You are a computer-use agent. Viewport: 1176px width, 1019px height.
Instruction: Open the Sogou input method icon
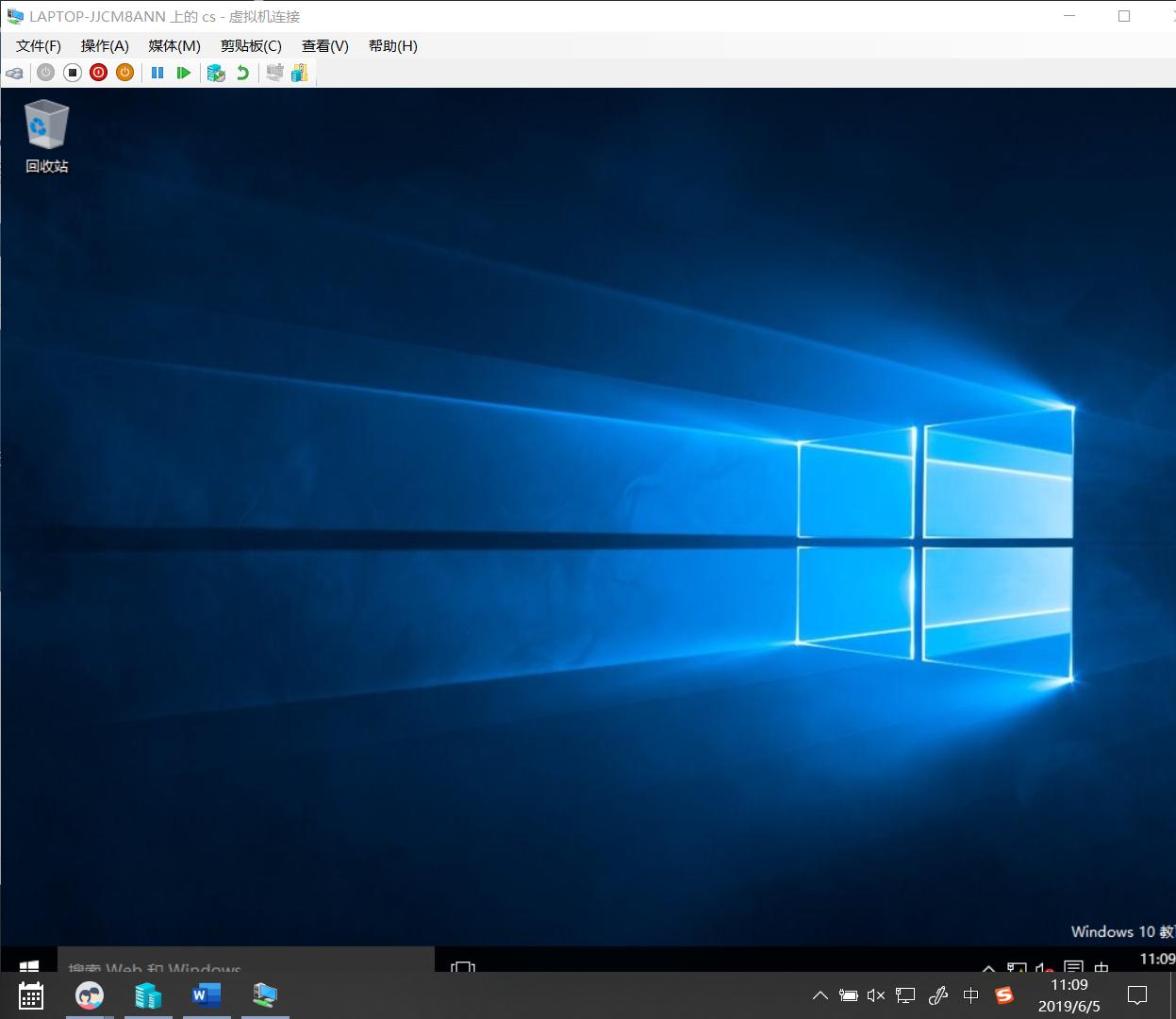pos(1004,995)
